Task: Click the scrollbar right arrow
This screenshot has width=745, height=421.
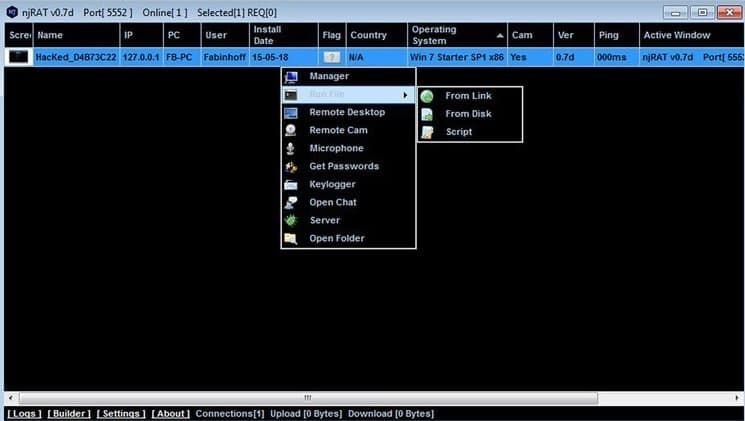Action: (x=737, y=398)
